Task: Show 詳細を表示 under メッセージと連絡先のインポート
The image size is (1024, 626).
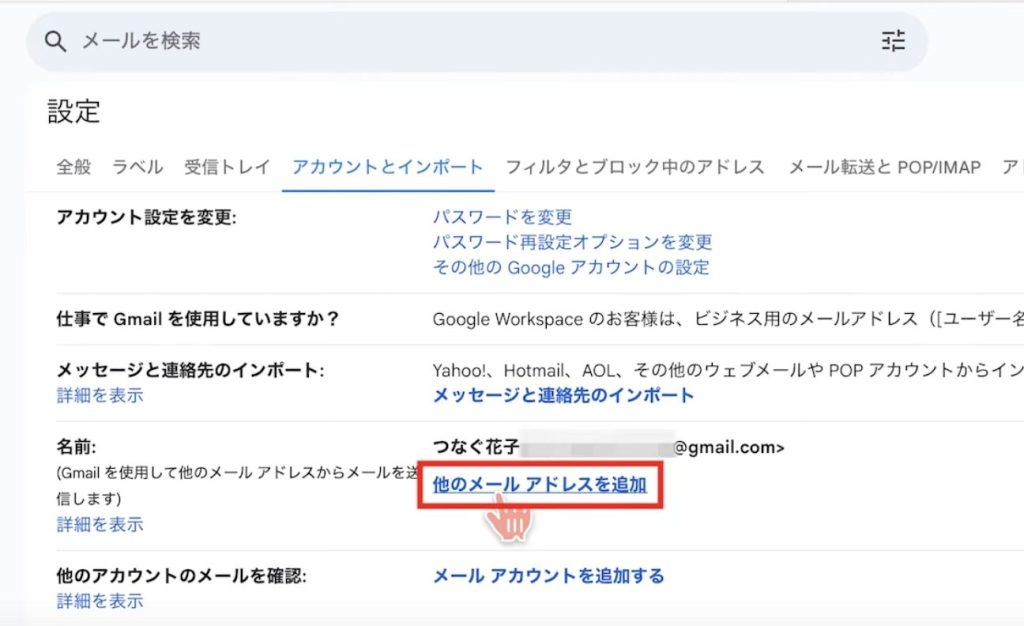Action: point(100,395)
